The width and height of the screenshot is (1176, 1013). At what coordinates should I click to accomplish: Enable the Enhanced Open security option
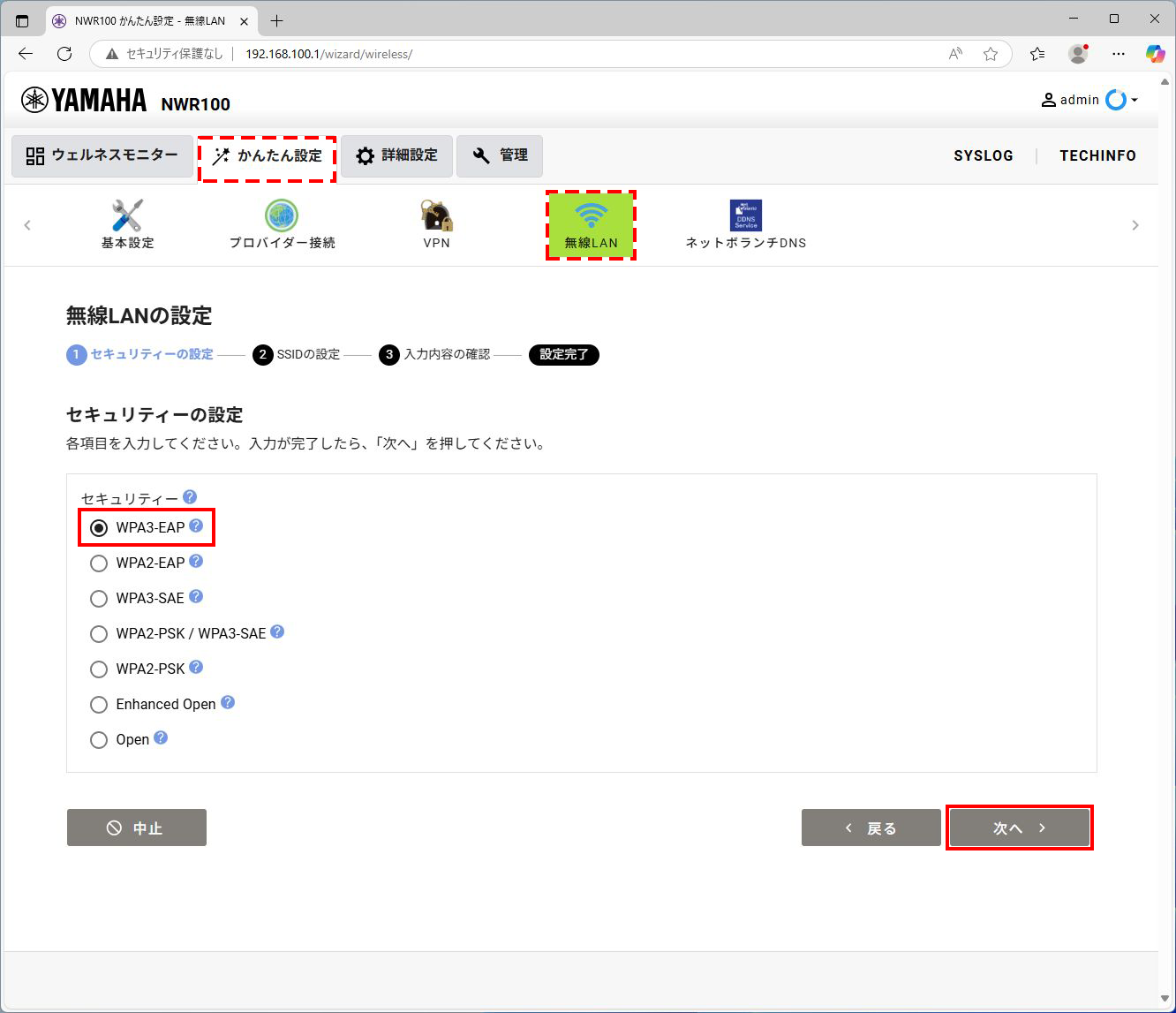[x=99, y=704]
